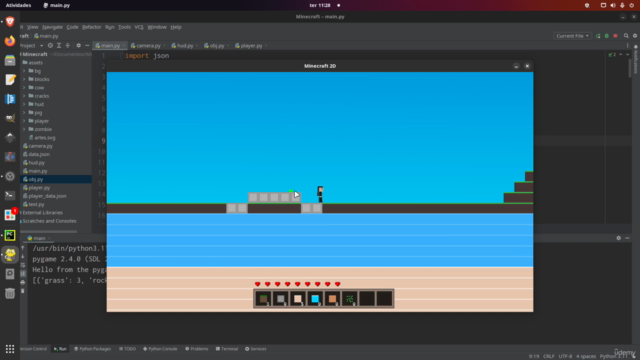Stop the running program with red square

616,36
